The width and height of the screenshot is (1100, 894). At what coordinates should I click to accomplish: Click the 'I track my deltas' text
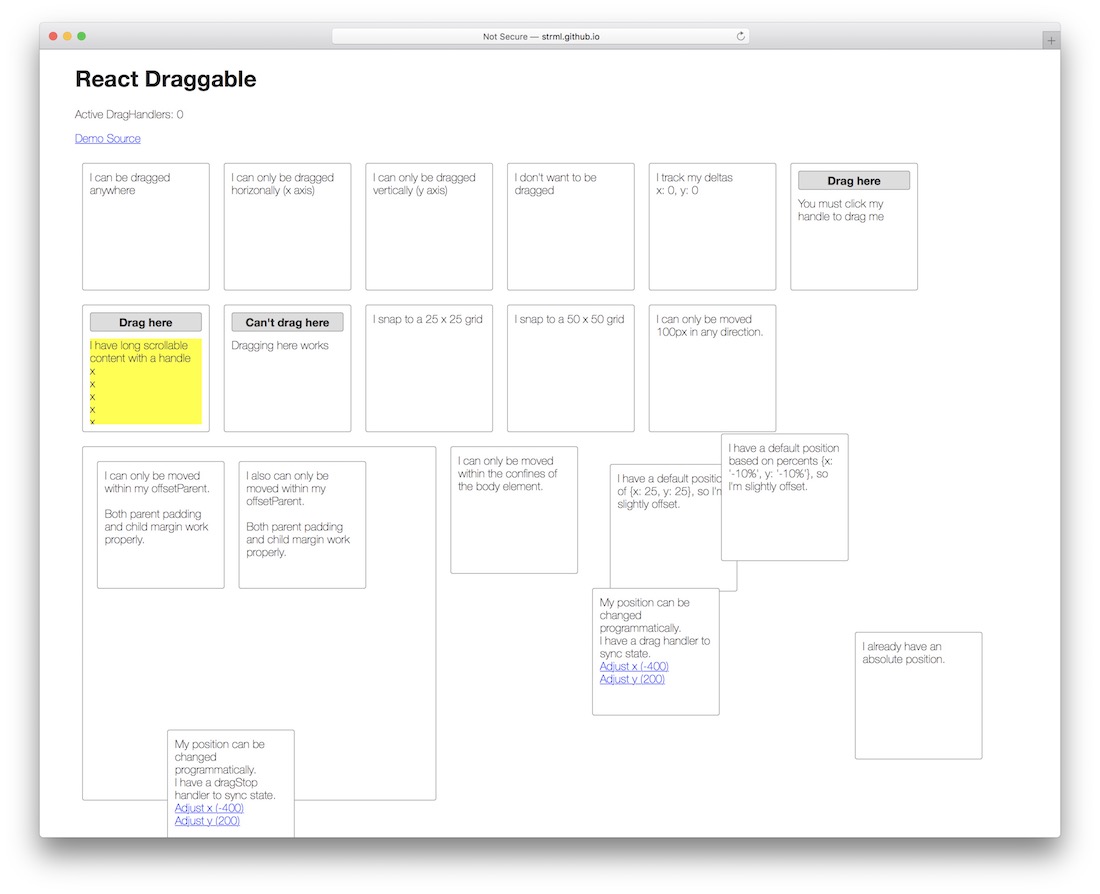point(695,178)
